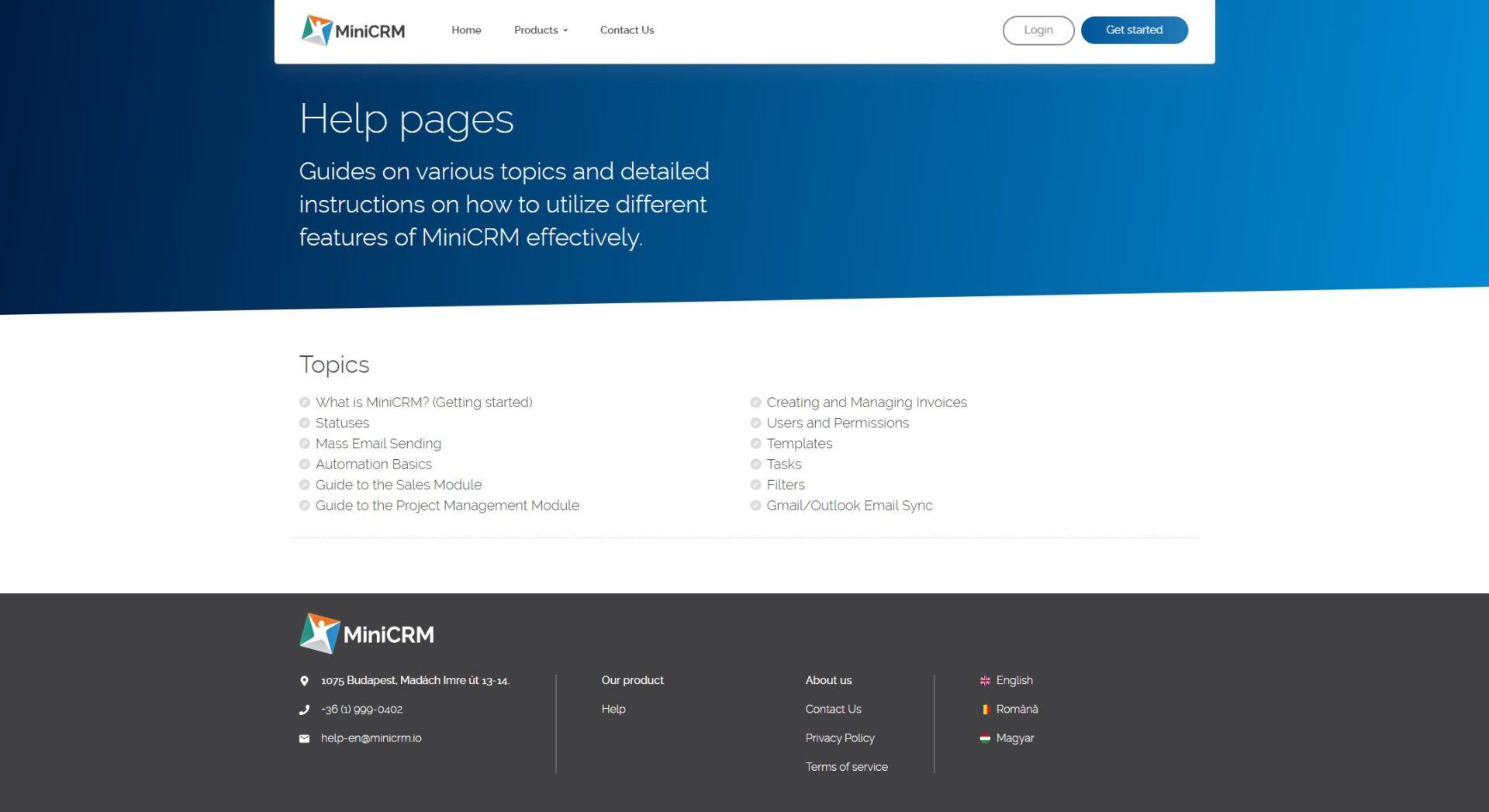Open the Templates help topic

(x=800, y=444)
